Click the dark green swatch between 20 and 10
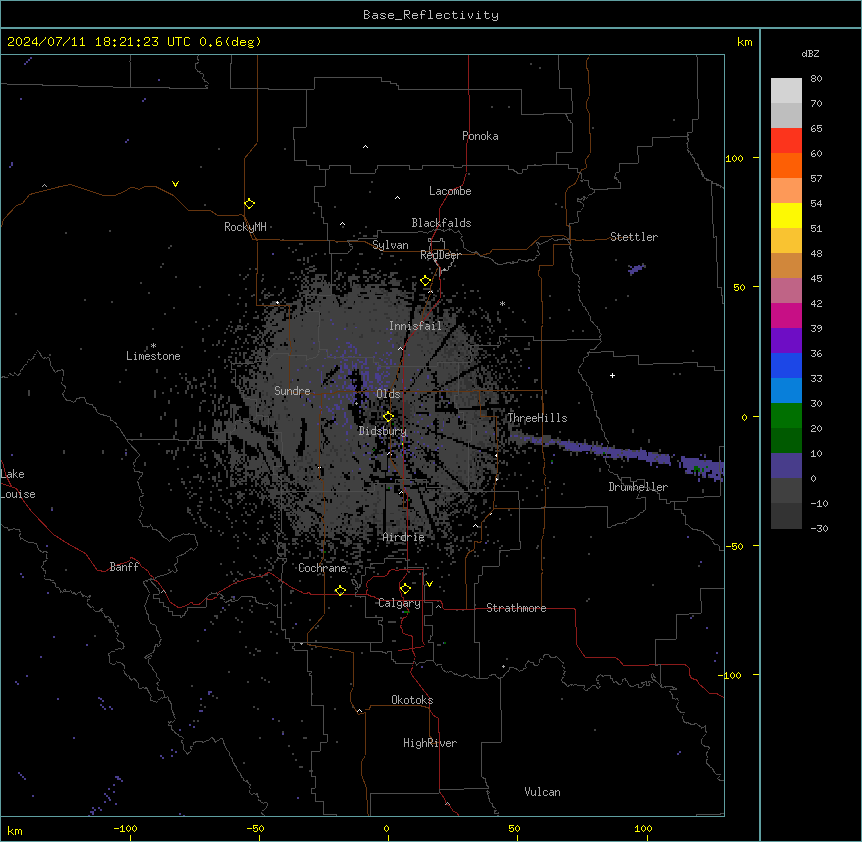This screenshot has width=862, height=842. click(786, 441)
